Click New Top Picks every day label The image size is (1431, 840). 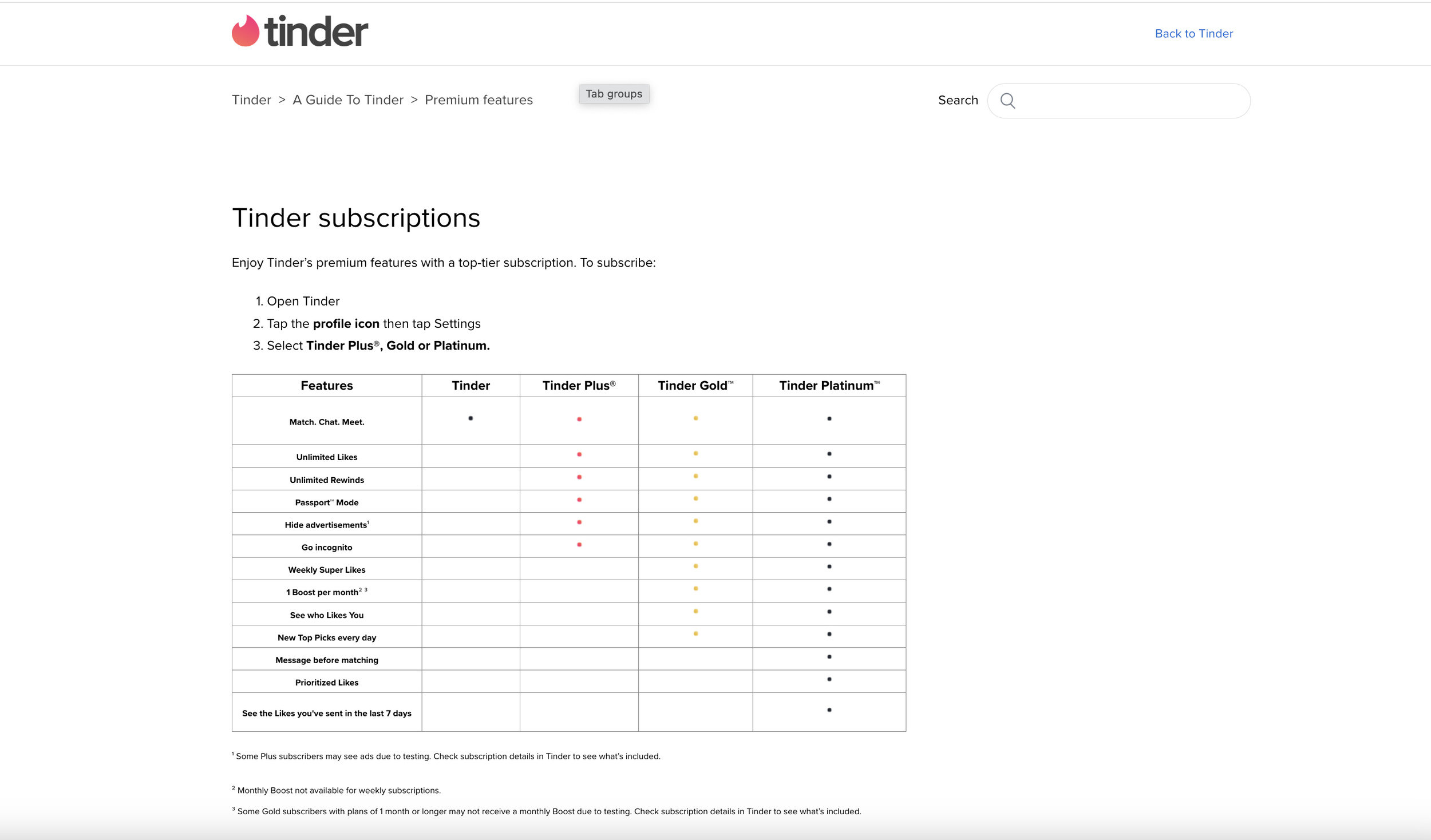tap(327, 637)
